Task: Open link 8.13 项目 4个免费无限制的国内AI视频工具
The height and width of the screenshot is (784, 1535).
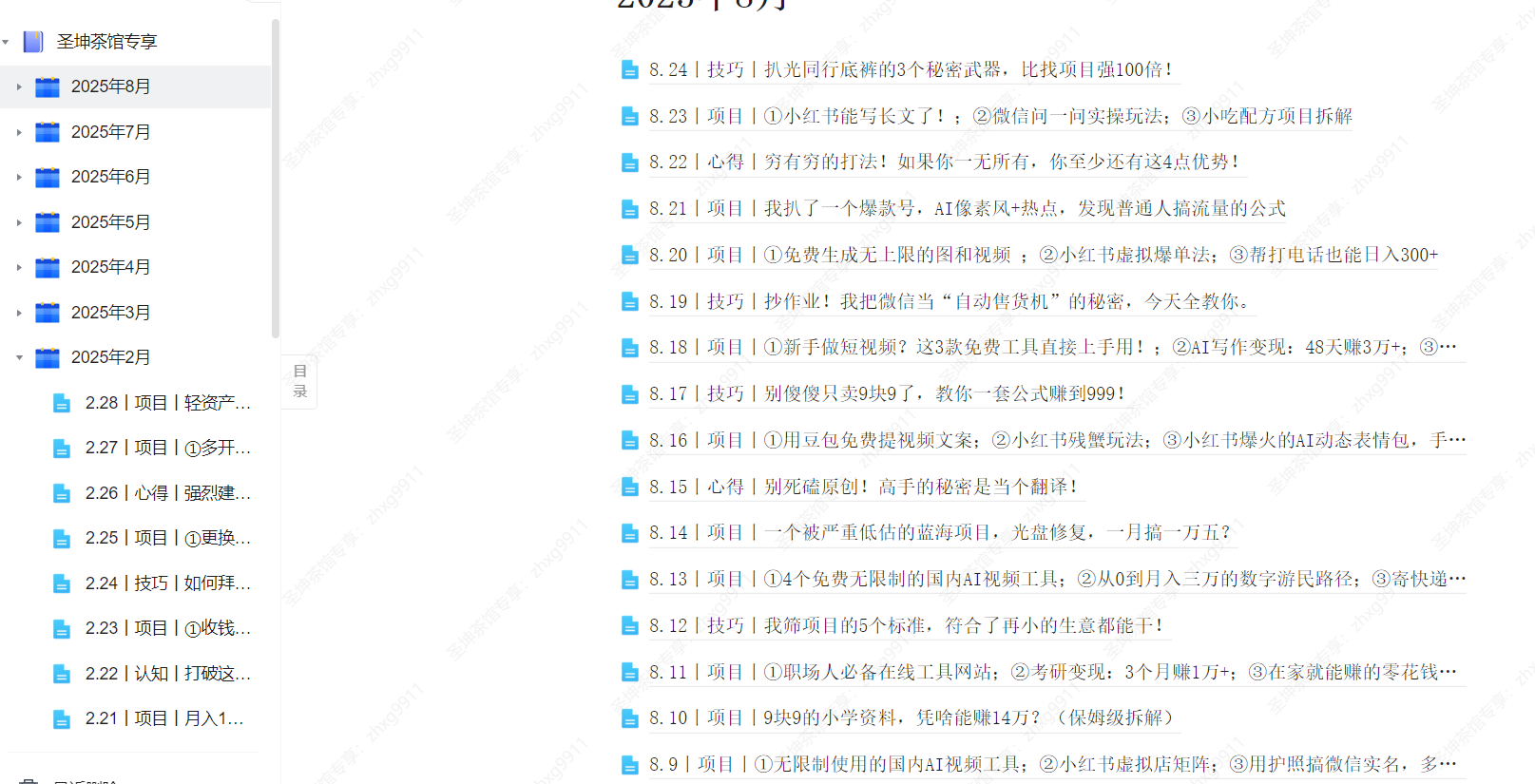Action: [x=1058, y=579]
